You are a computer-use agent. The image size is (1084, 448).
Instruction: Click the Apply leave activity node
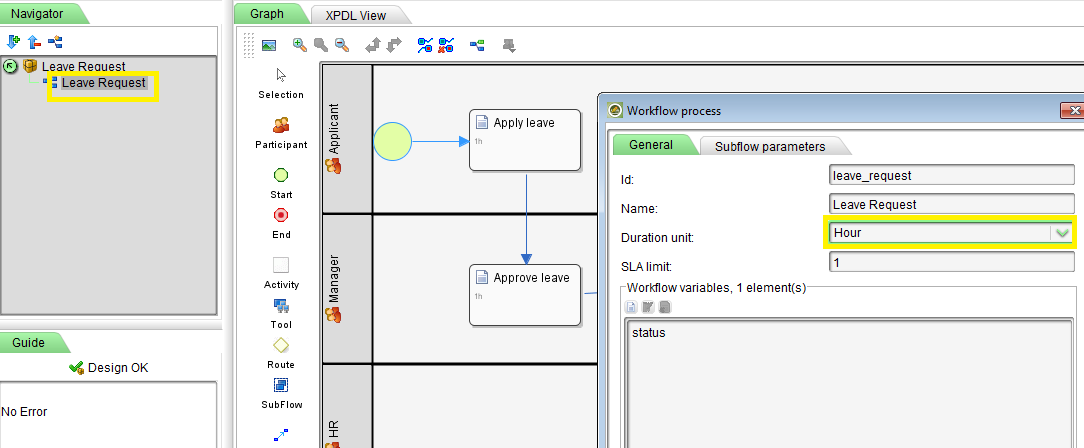[x=524, y=140]
